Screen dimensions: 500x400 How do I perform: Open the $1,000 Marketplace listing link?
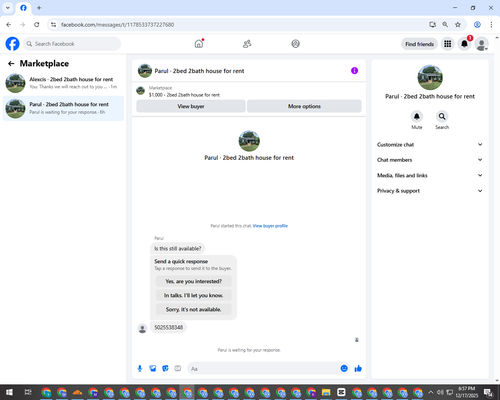coord(184,95)
